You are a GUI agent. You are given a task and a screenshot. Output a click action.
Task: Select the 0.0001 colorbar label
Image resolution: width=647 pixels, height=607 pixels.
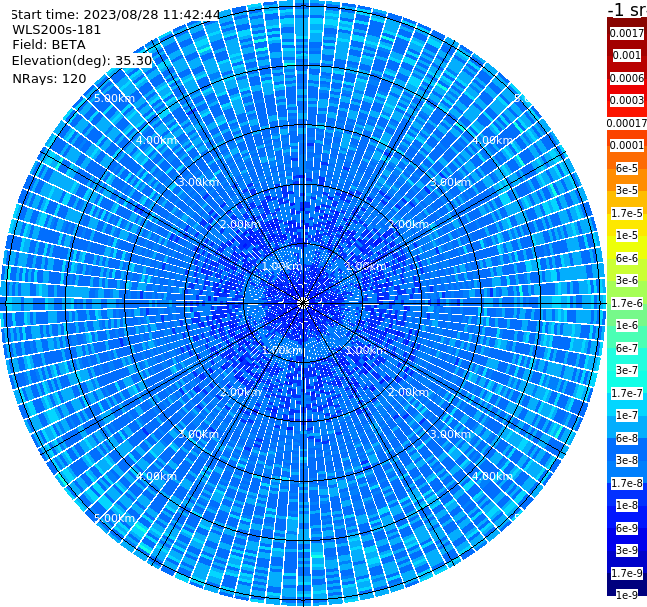point(627,145)
